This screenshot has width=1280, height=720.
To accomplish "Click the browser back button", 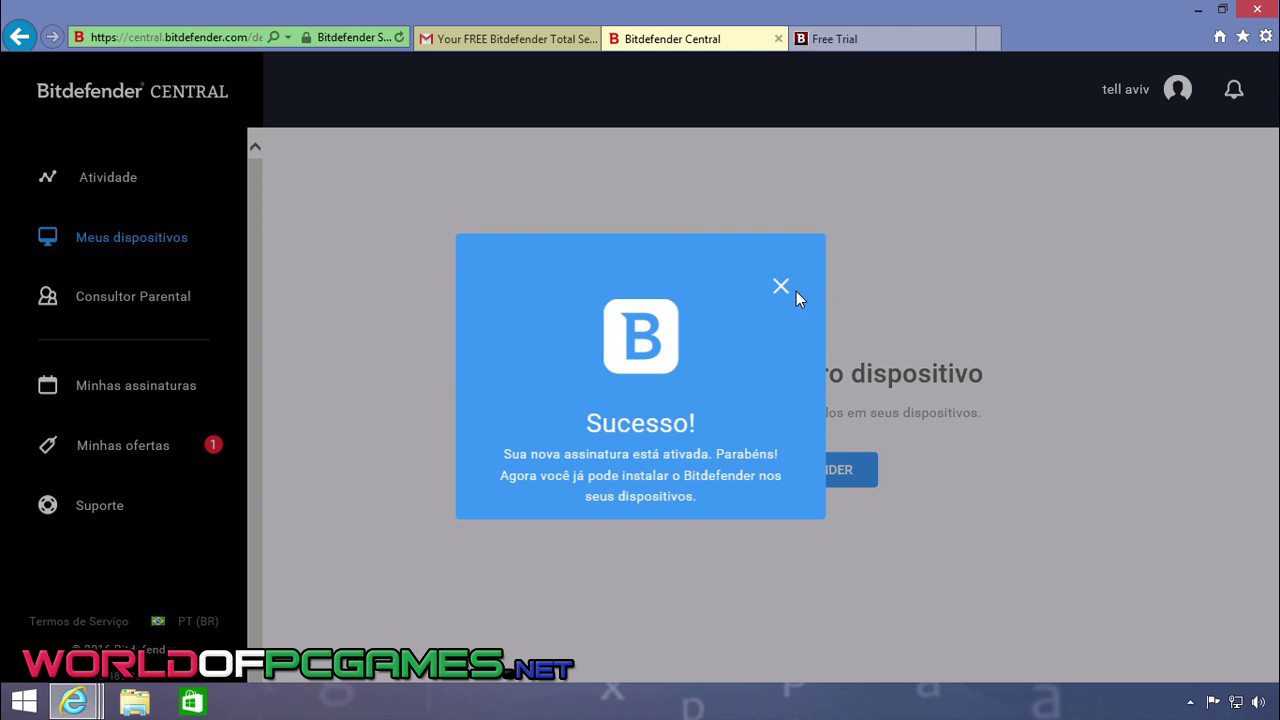I will click(19, 37).
